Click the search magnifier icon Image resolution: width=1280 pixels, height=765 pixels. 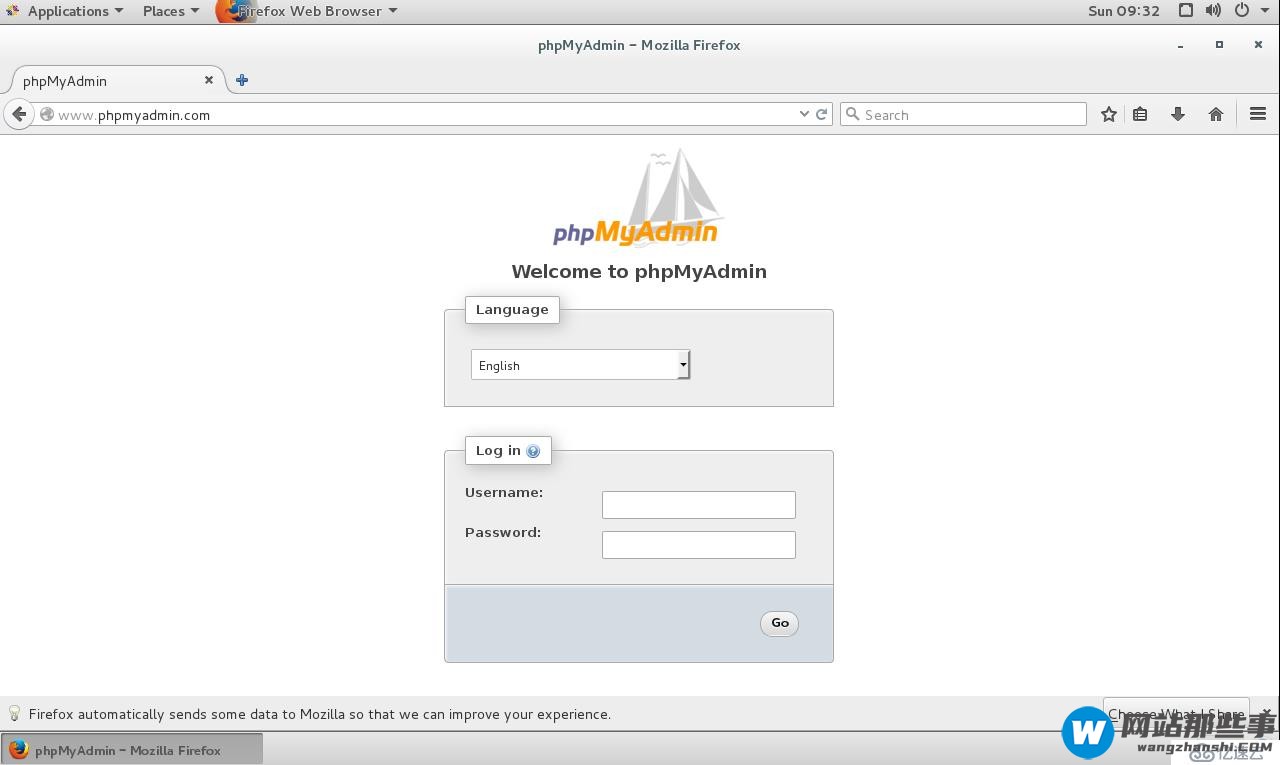click(853, 114)
